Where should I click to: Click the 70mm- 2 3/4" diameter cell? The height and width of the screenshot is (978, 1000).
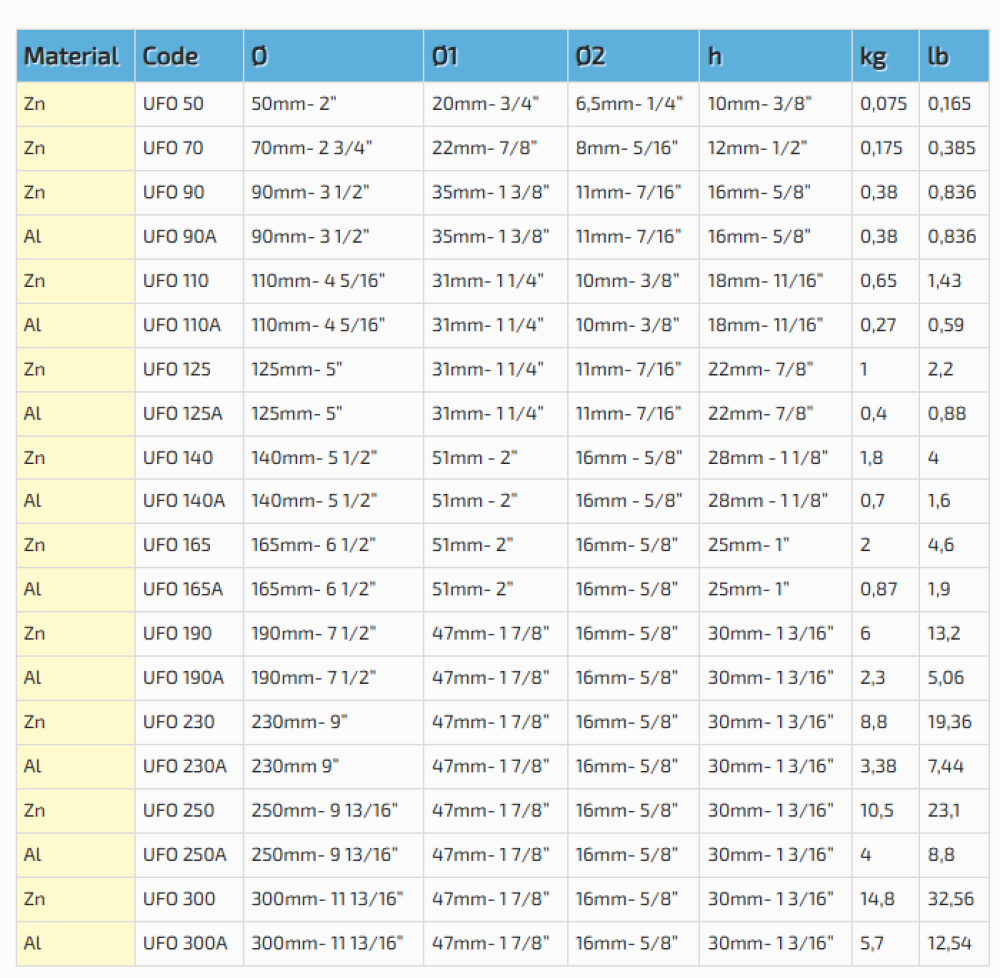tap(311, 148)
